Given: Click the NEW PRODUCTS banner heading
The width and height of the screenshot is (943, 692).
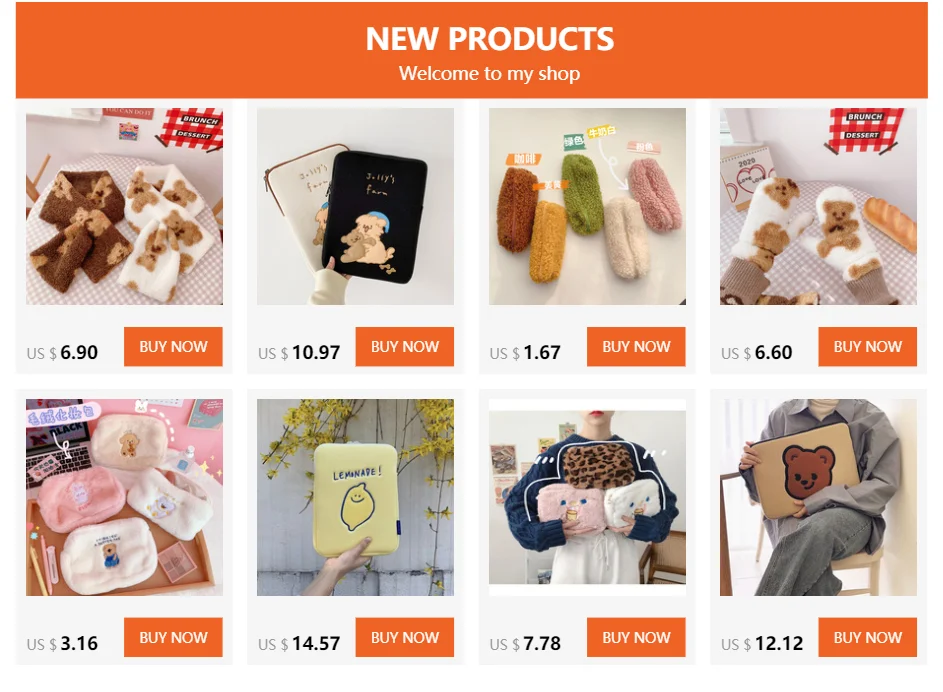Looking at the screenshot, I should click(490, 39).
